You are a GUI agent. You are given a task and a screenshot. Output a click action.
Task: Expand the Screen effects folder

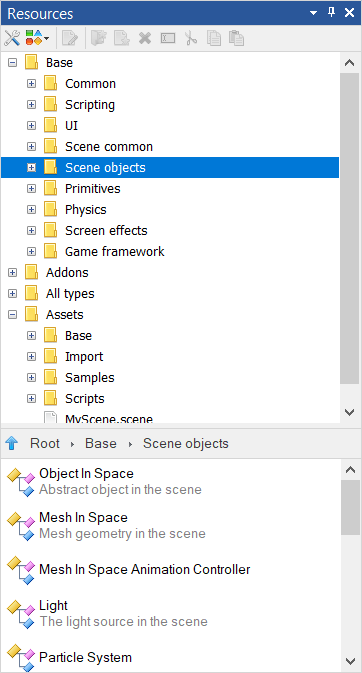[31, 231]
